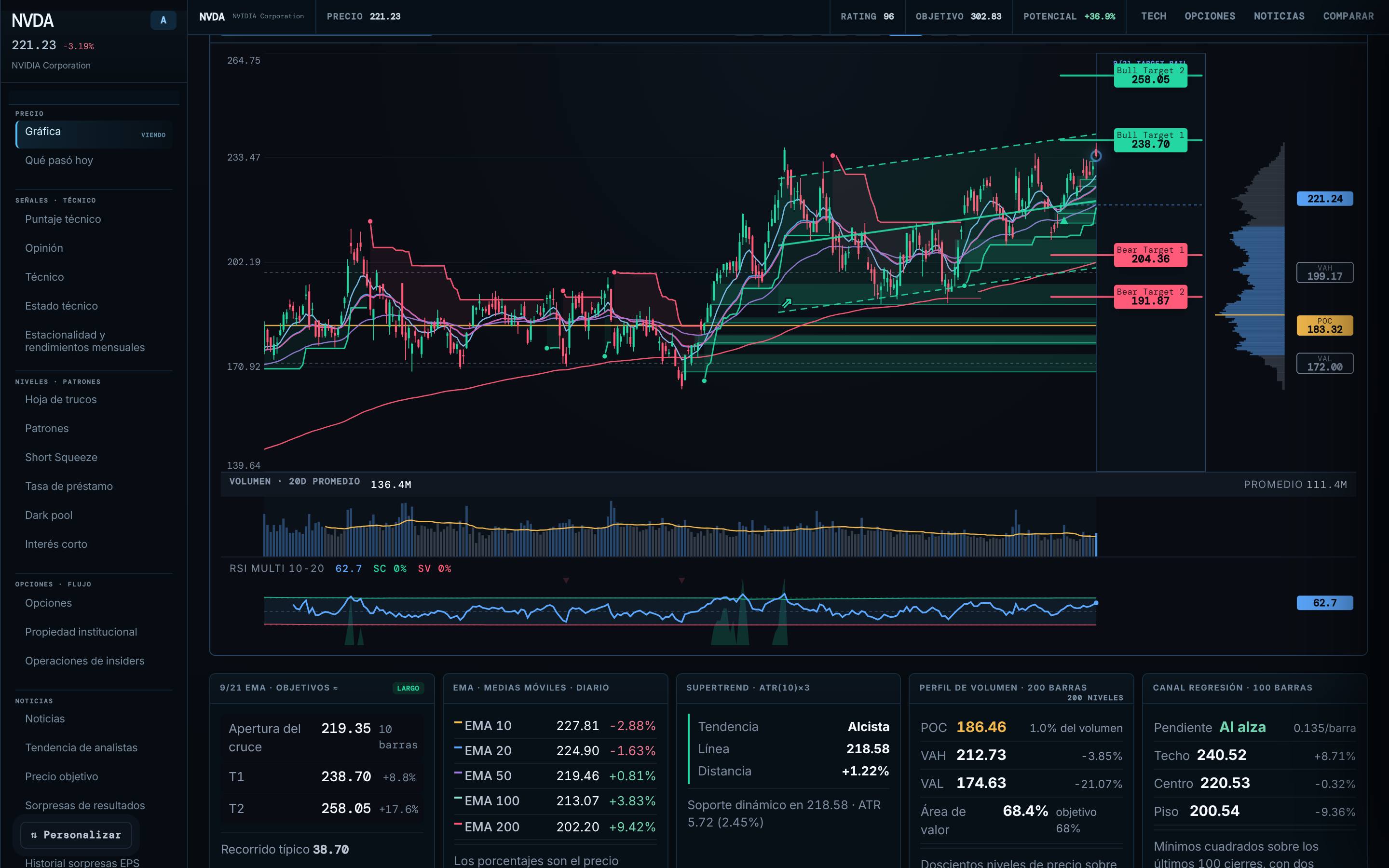Open the Personalizar customization button
Screen dimensions: 1389x868
[76, 835]
